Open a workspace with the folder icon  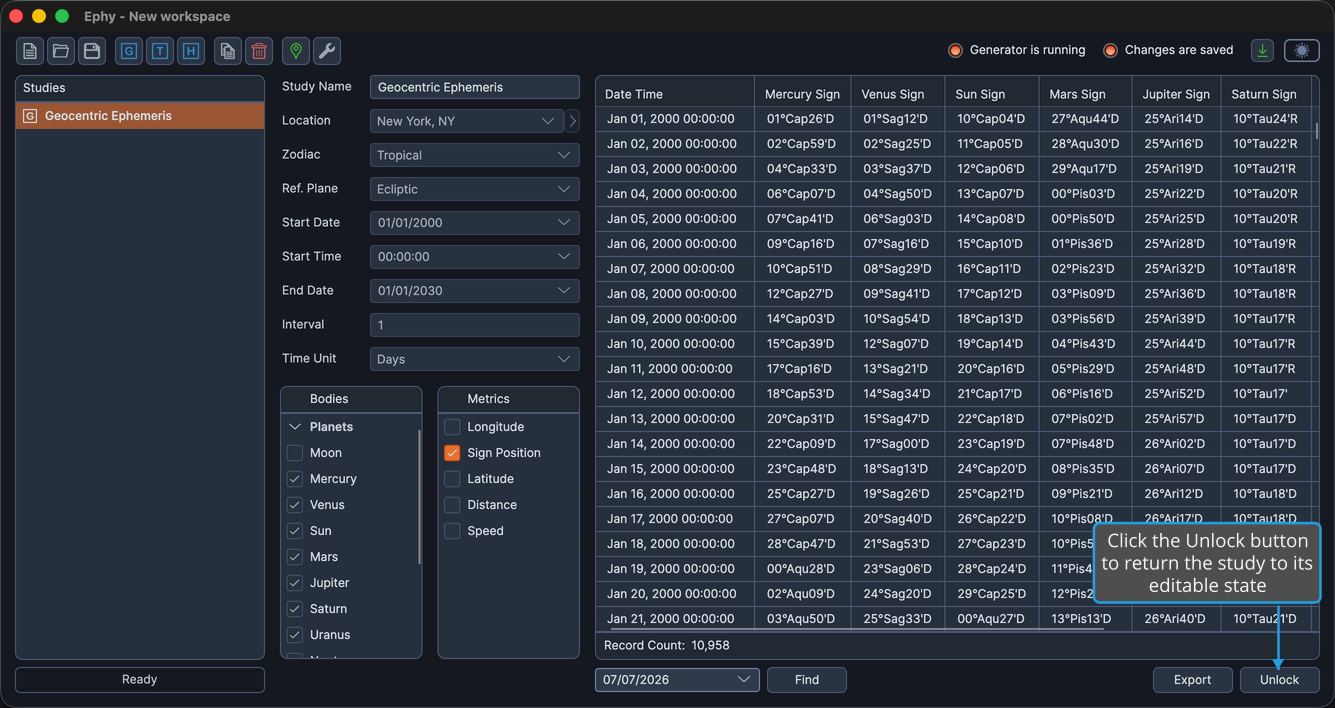coord(61,51)
